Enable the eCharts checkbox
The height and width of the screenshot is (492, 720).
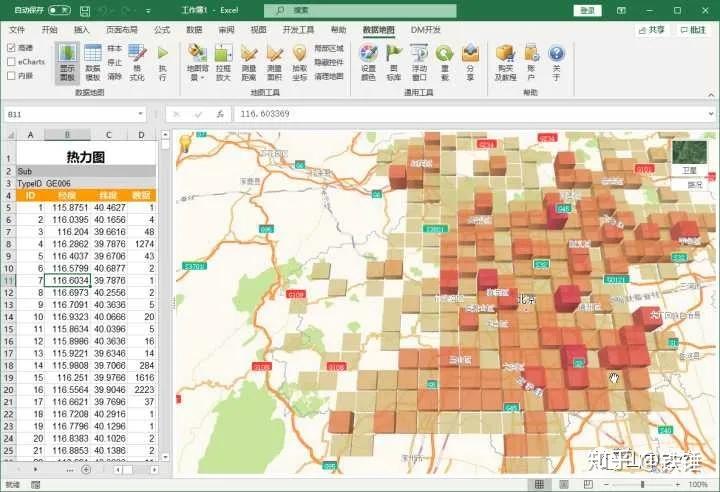11,62
